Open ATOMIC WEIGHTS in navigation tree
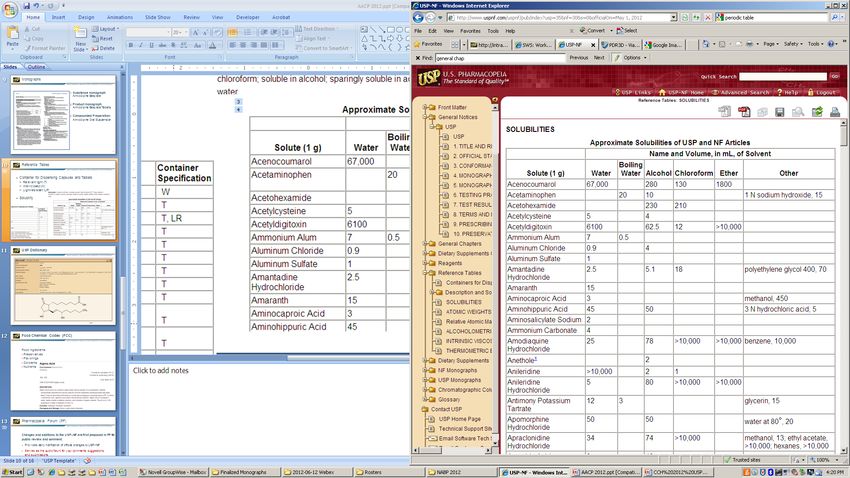This screenshot has width=850, height=478. point(468,312)
